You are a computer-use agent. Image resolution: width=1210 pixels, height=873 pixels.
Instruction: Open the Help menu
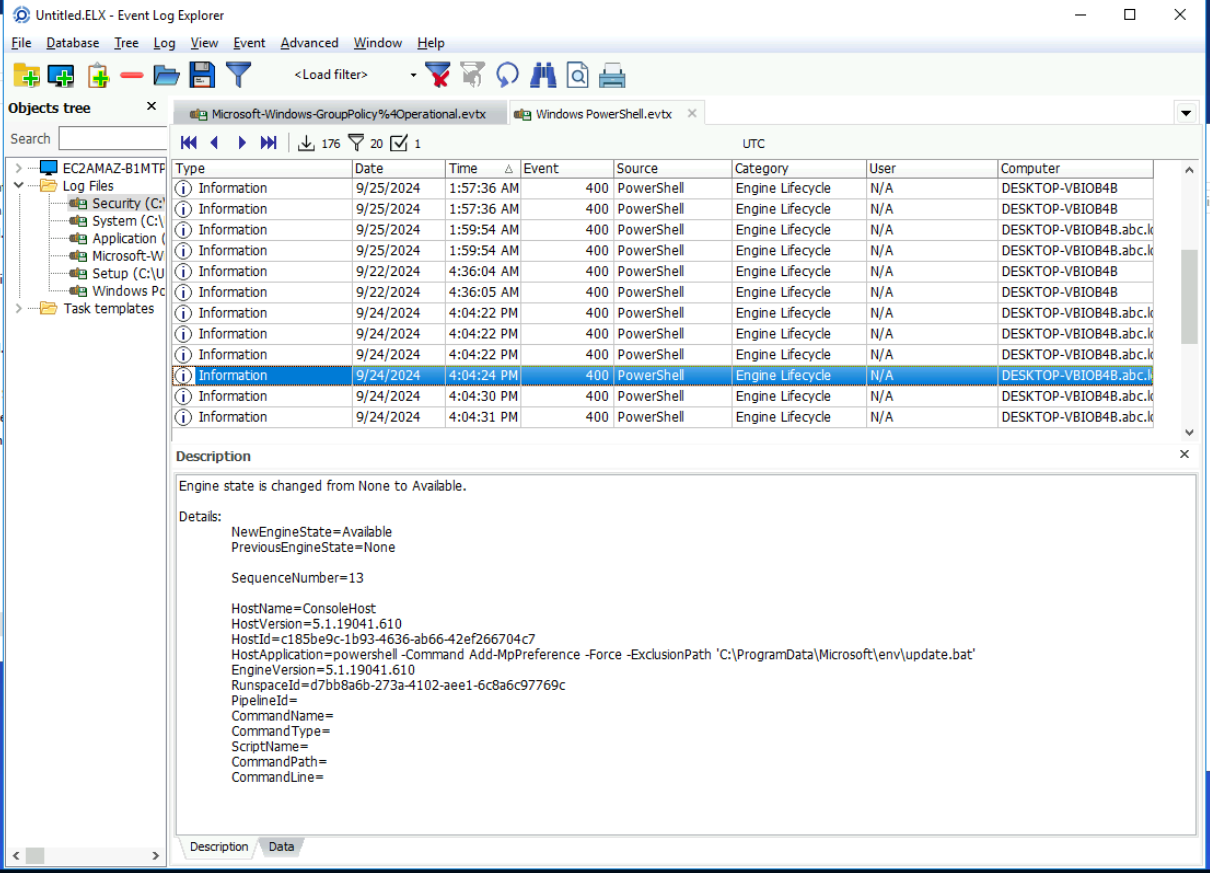(x=431, y=43)
